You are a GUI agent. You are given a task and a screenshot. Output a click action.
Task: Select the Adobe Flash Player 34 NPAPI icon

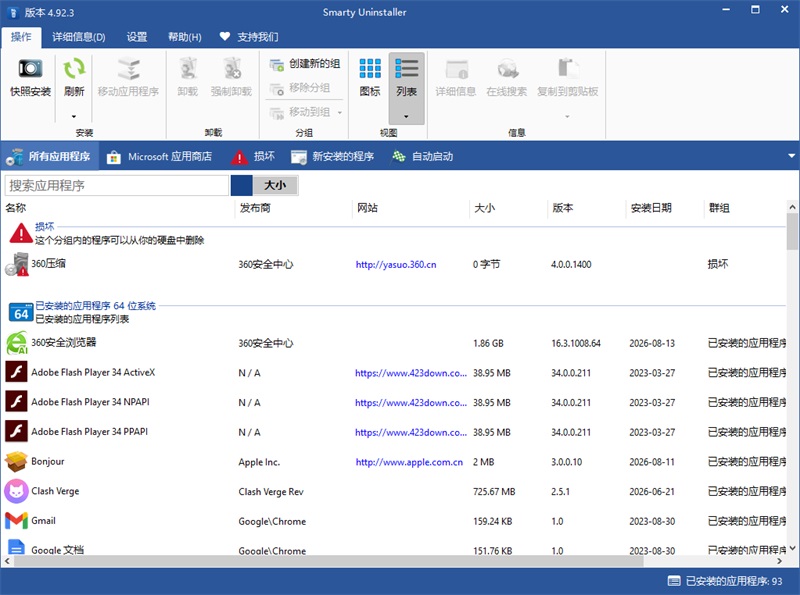pyautogui.click(x=16, y=402)
